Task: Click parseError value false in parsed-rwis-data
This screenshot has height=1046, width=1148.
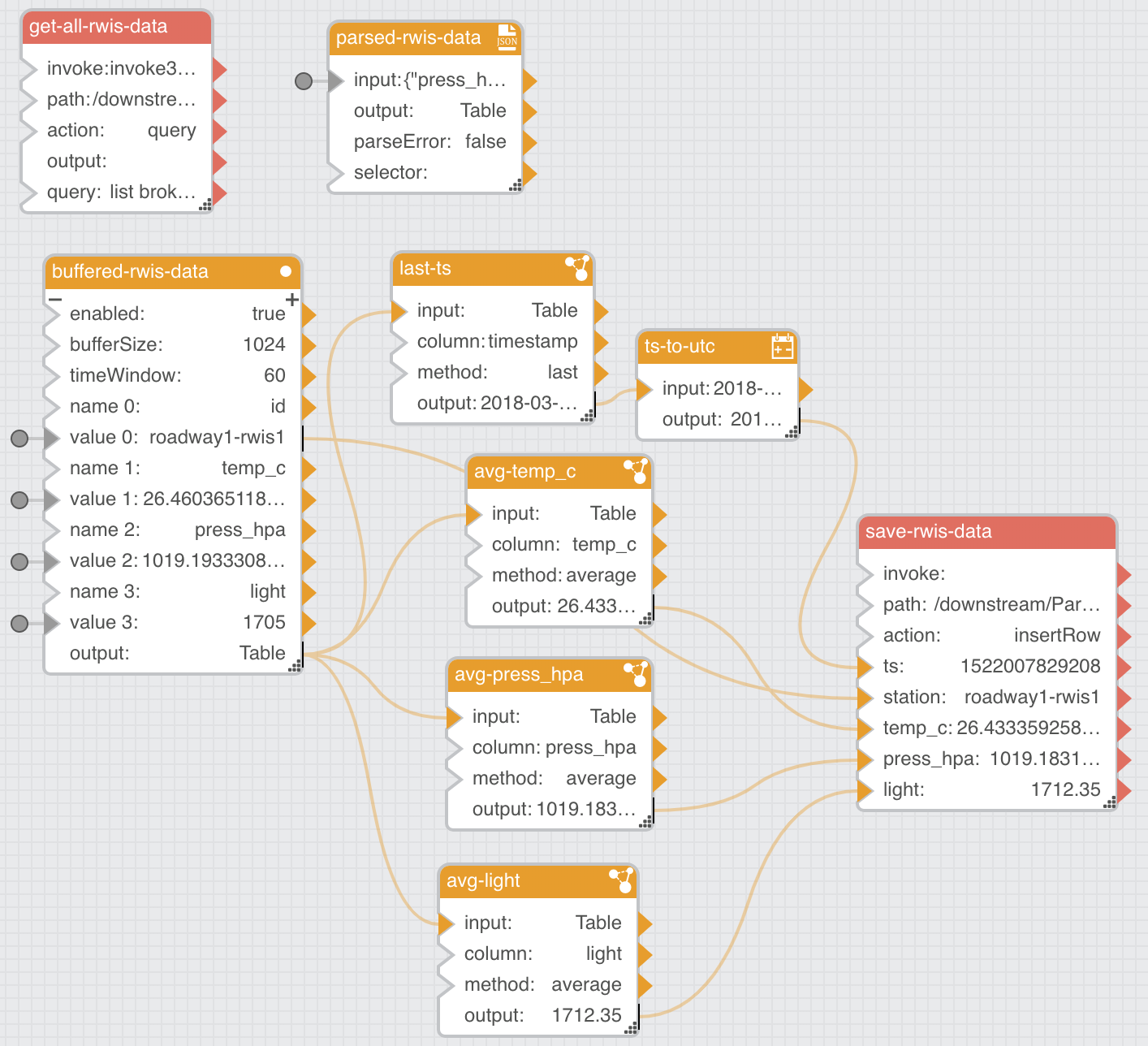Action: [x=486, y=141]
